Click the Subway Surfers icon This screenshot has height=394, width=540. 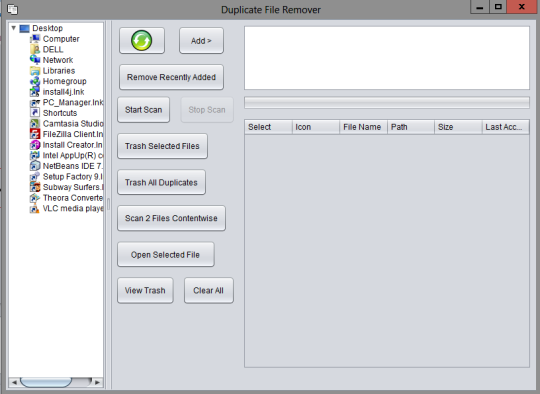35,187
